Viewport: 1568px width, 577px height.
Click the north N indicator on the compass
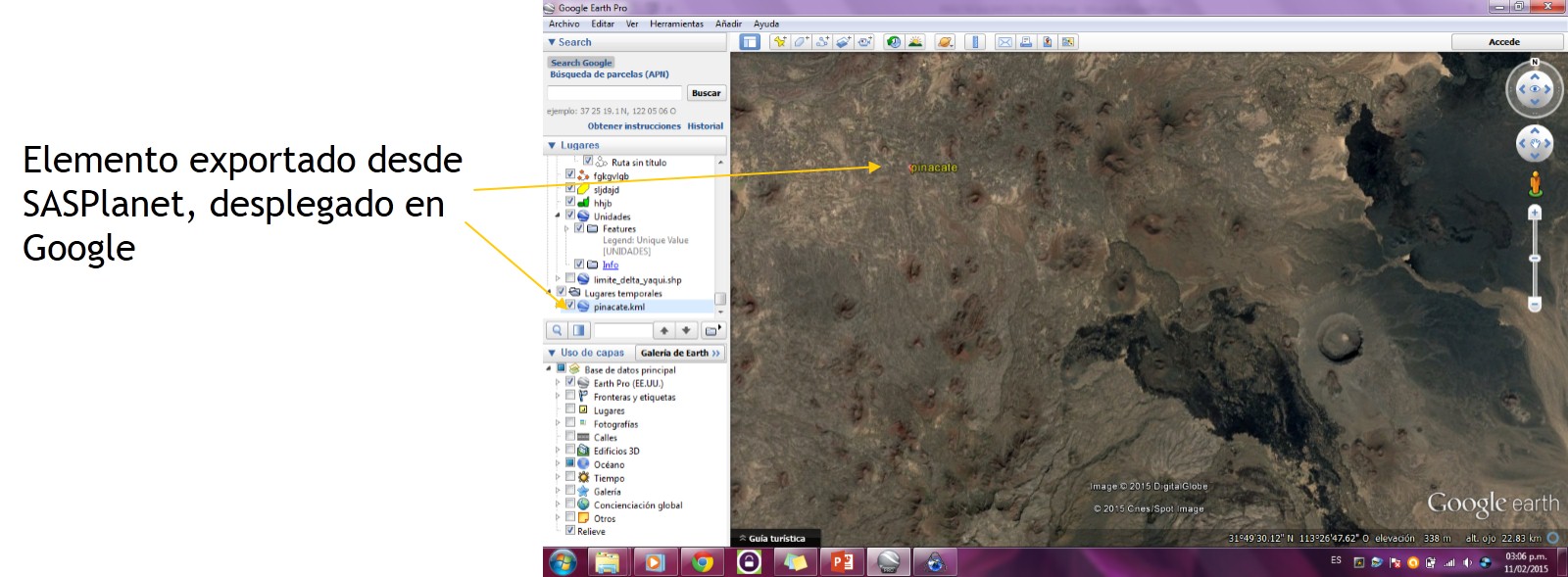click(1535, 62)
